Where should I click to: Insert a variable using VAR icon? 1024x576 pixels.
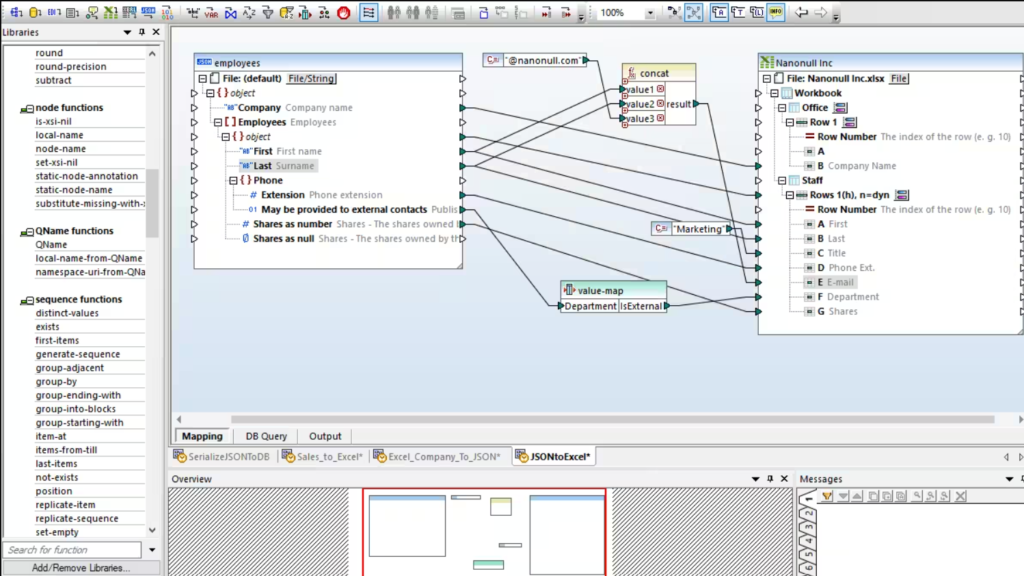(x=211, y=13)
